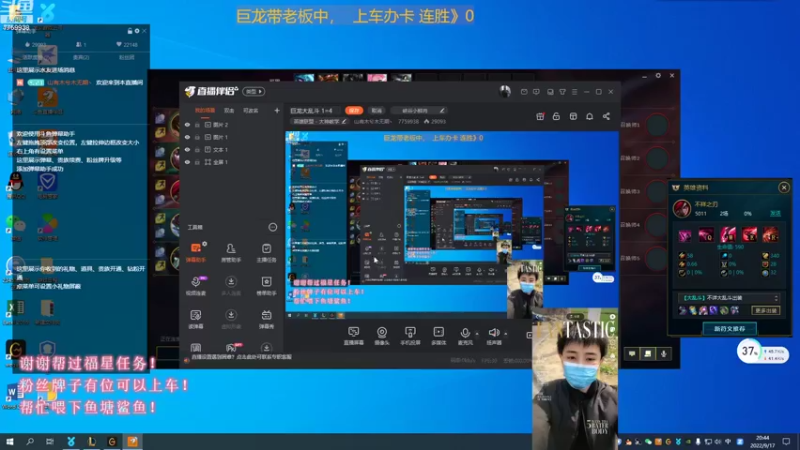Click the gear icon in danmu assistant panel
This screenshot has height=450, width=800.
point(137,31)
